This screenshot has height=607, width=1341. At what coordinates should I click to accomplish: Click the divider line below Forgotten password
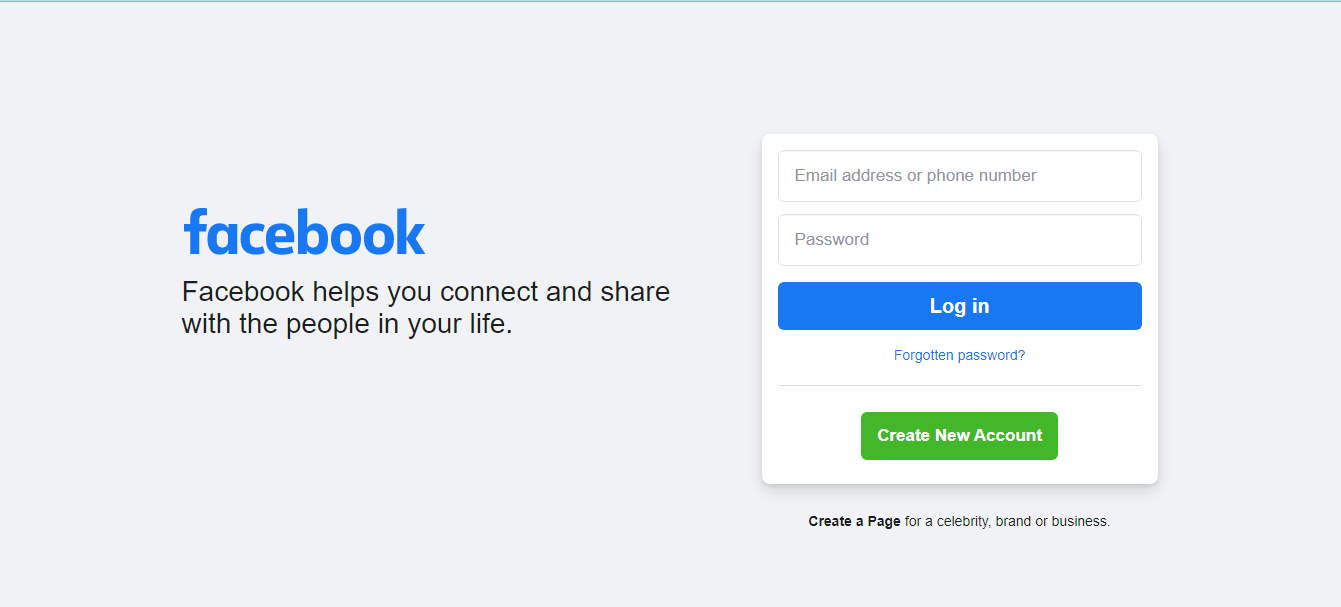coord(960,385)
